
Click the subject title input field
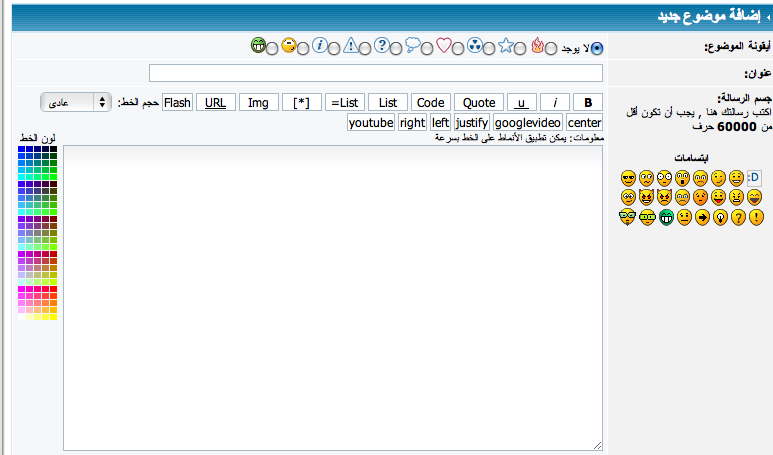(x=376, y=73)
